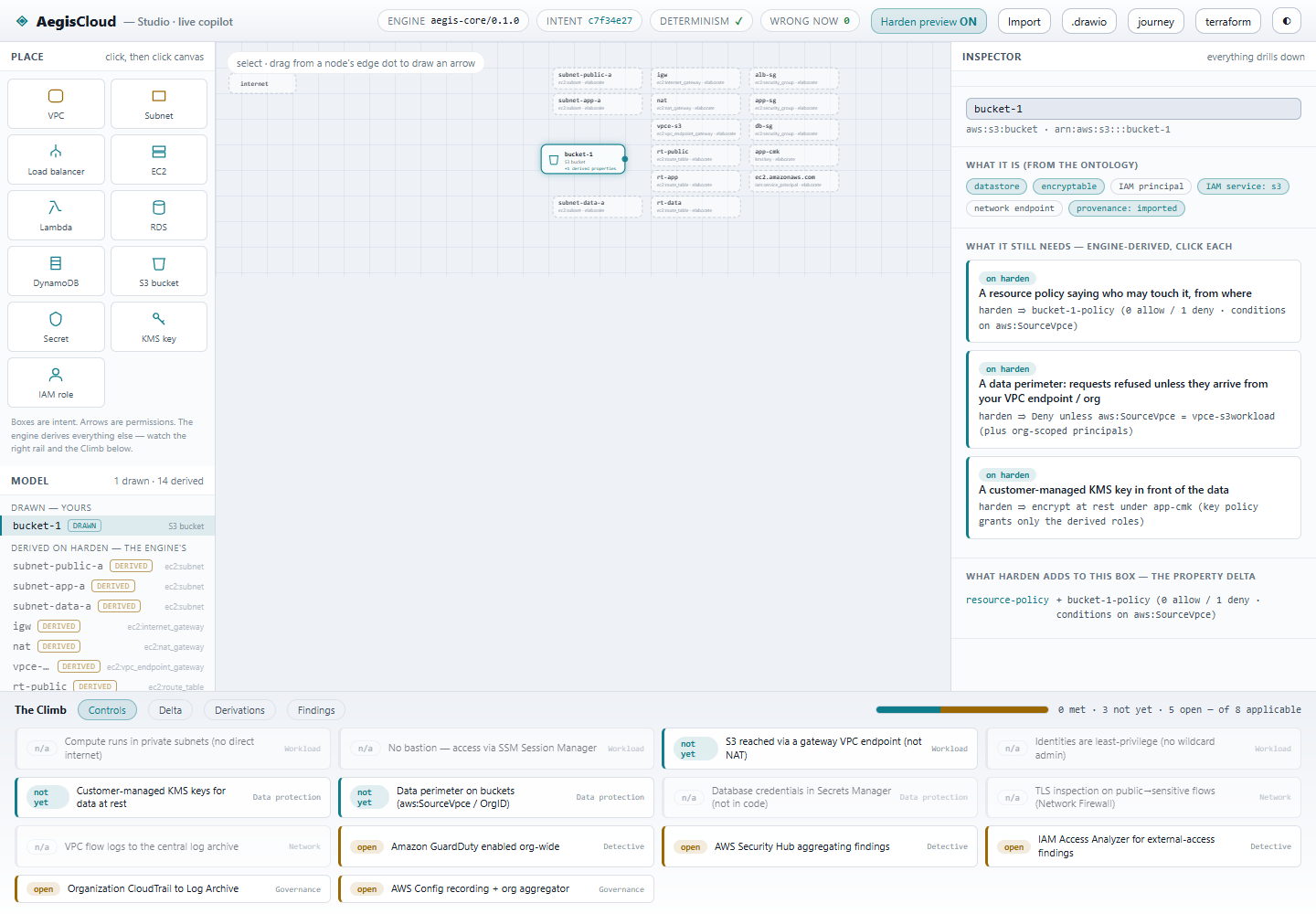Edit the bucket-1 name field
Image resolution: width=1316 pixels, height=914 pixels.
point(1133,109)
